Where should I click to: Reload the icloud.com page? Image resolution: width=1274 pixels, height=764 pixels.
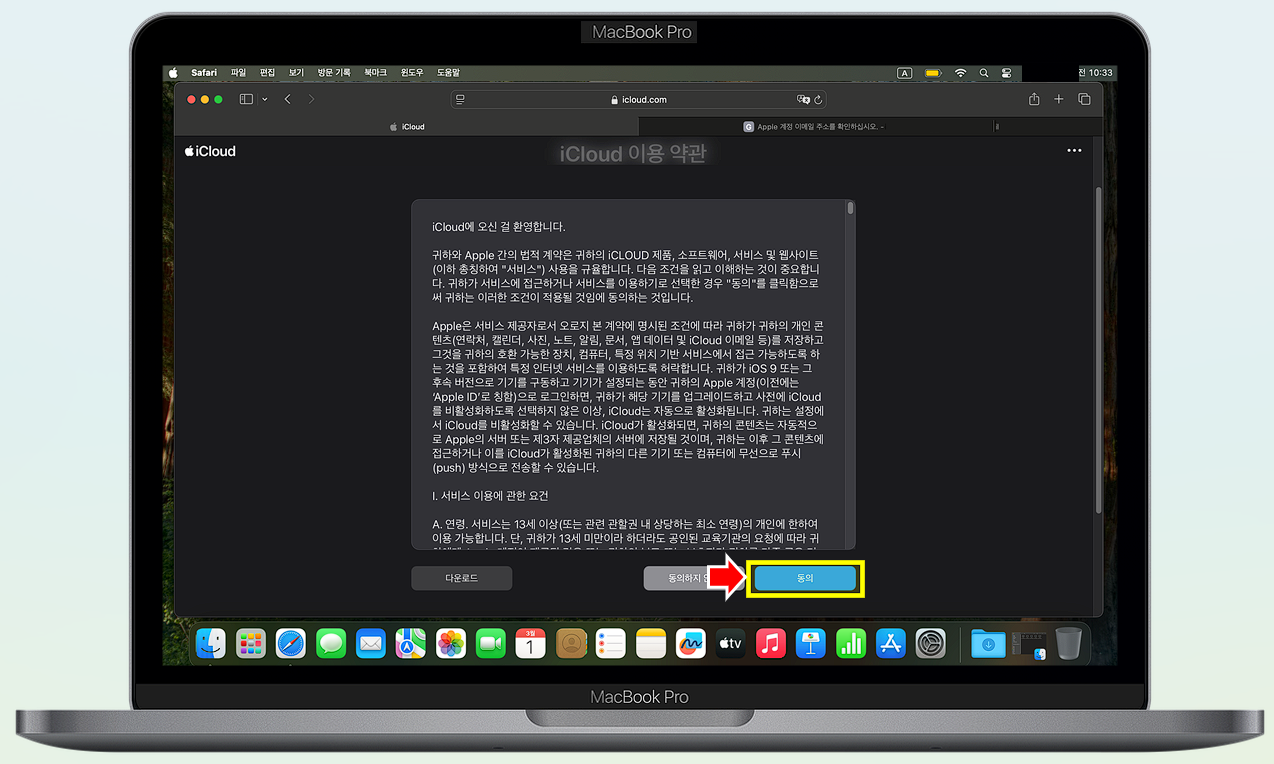[x=818, y=100]
